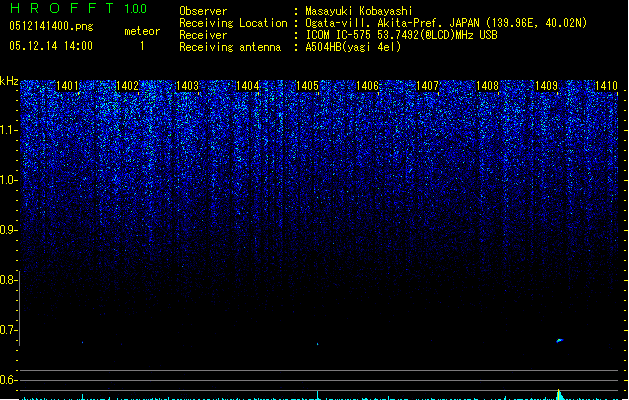Click the 1.0.0 version number
This screenshot has height=400, width=629.
pyautogui.click(x=136, y=9)
